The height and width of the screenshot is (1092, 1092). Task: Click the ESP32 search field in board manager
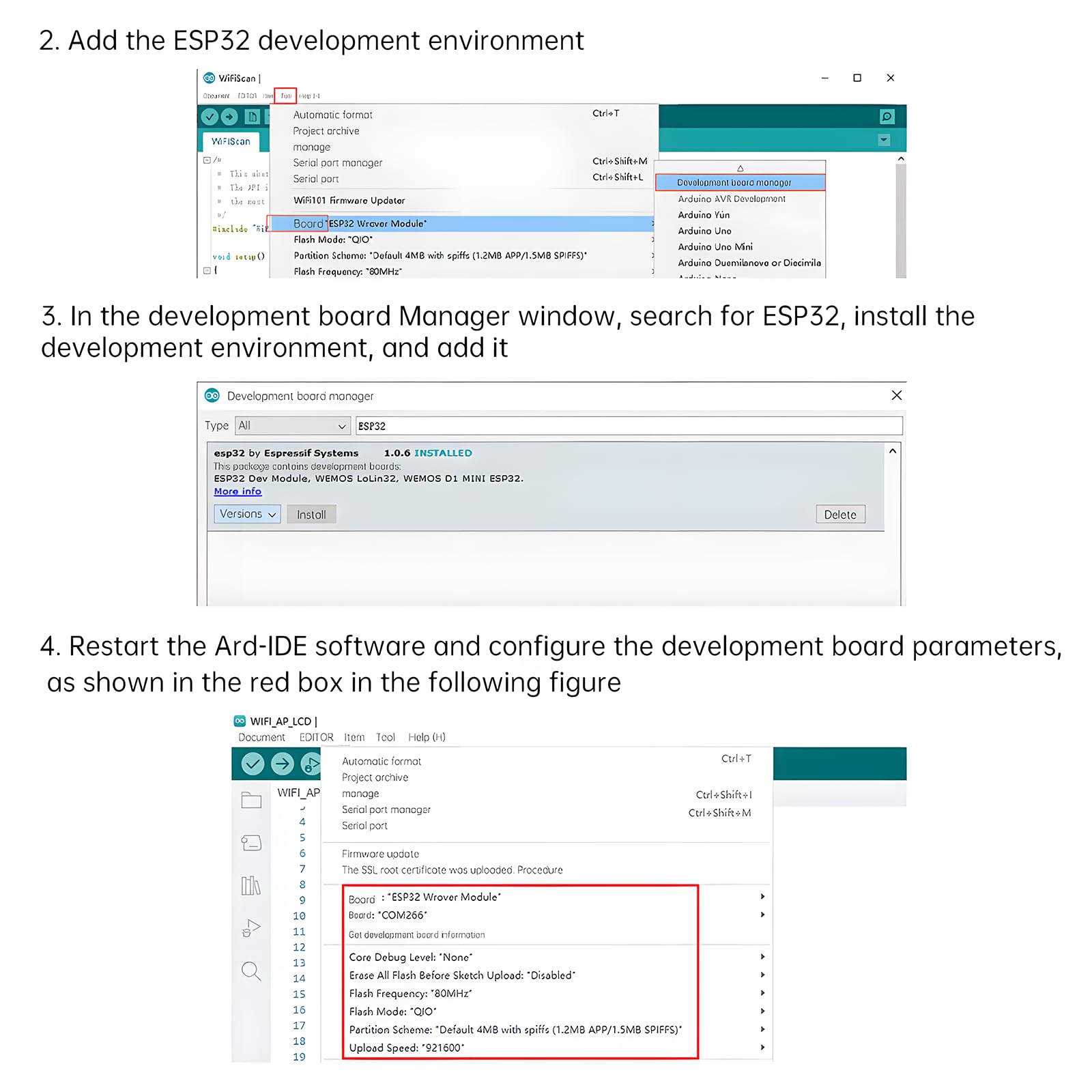click(629, 426)
